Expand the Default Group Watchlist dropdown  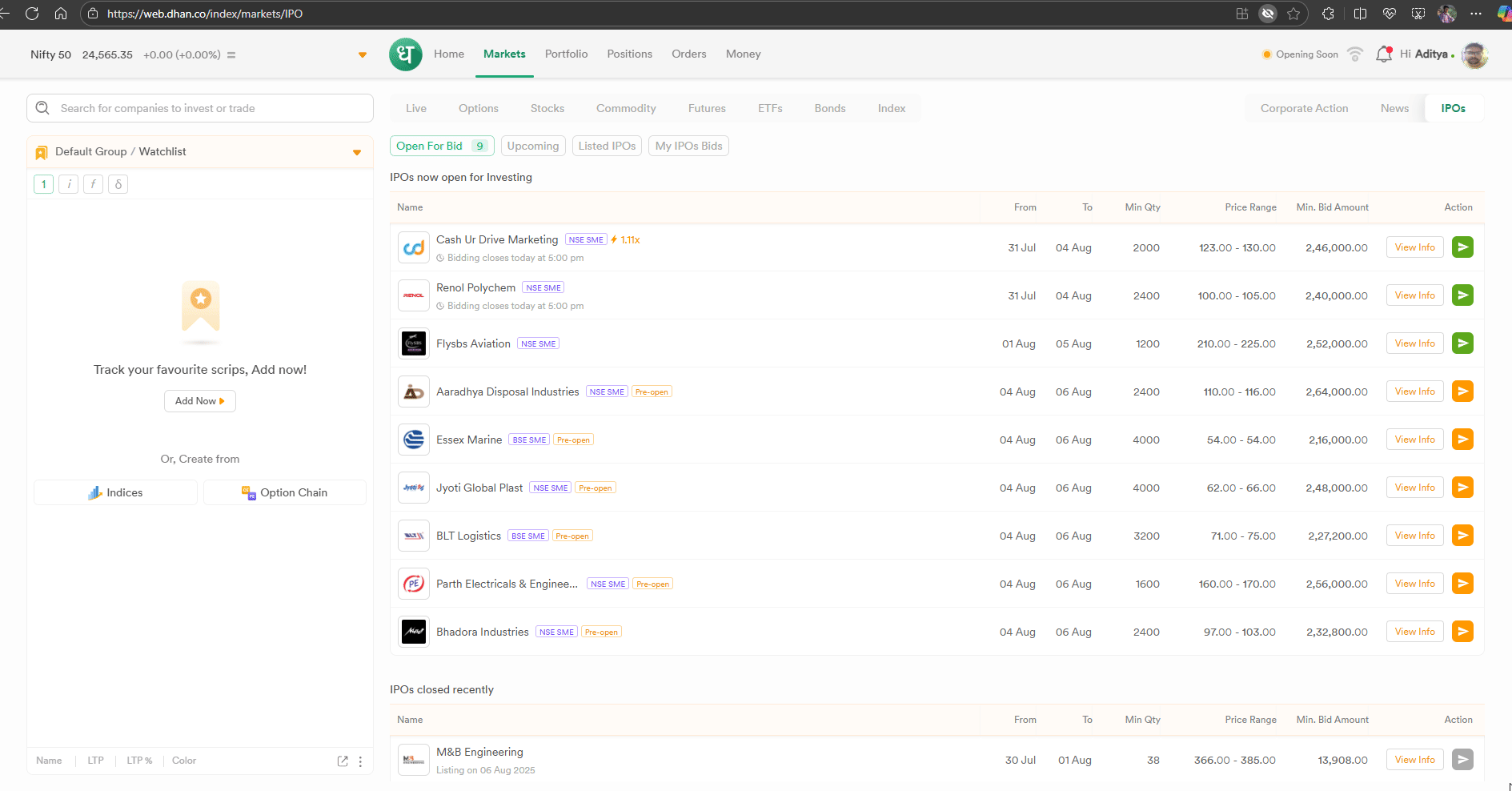tap(357, 152)
